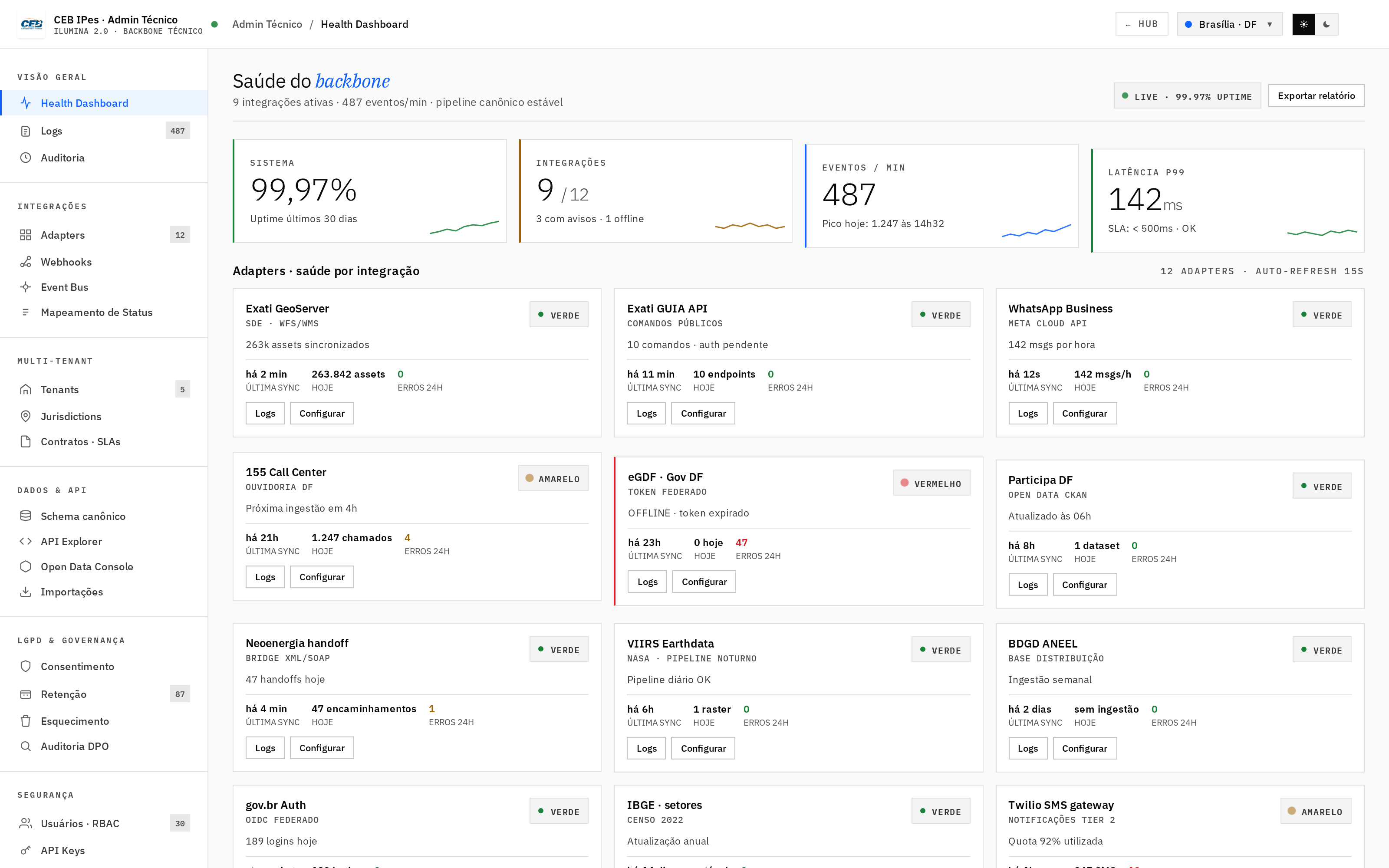This screenshot has width=1389, height=868.
Task: Click the Auditoria clock icon
Action: (x=26, y=158)
